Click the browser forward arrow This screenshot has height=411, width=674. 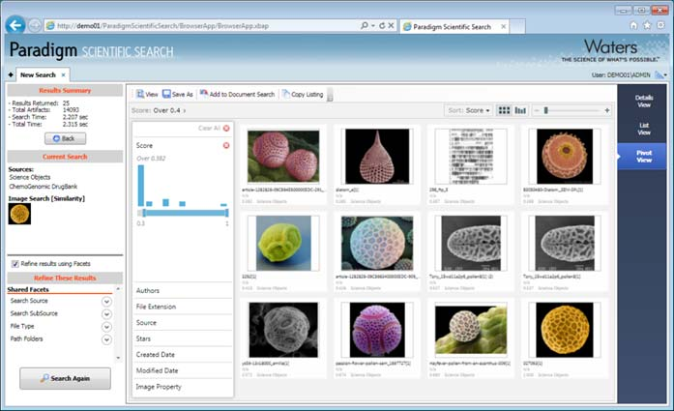[34, 26]
